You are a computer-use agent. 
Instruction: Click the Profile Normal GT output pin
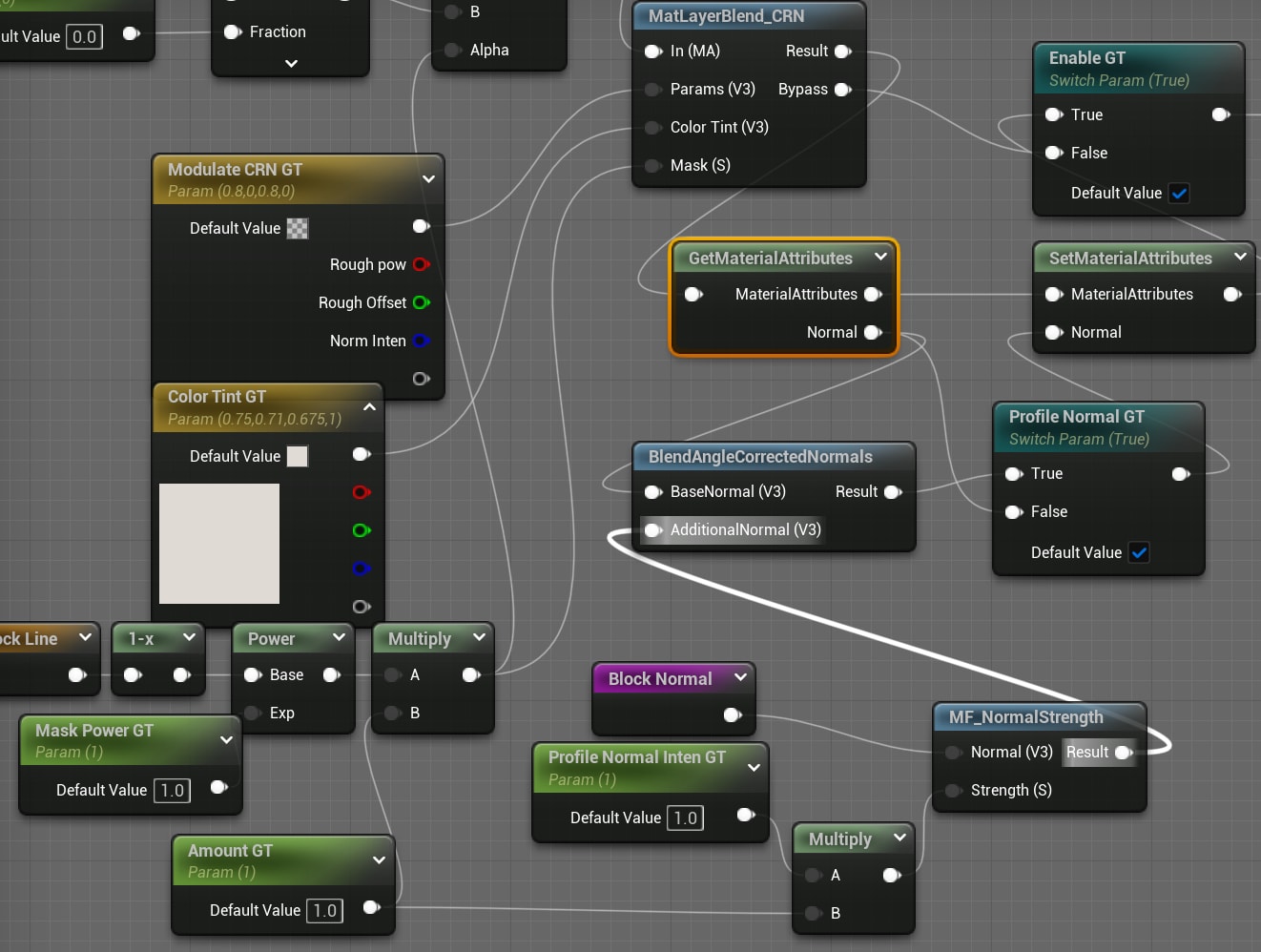pos(1181,474)
